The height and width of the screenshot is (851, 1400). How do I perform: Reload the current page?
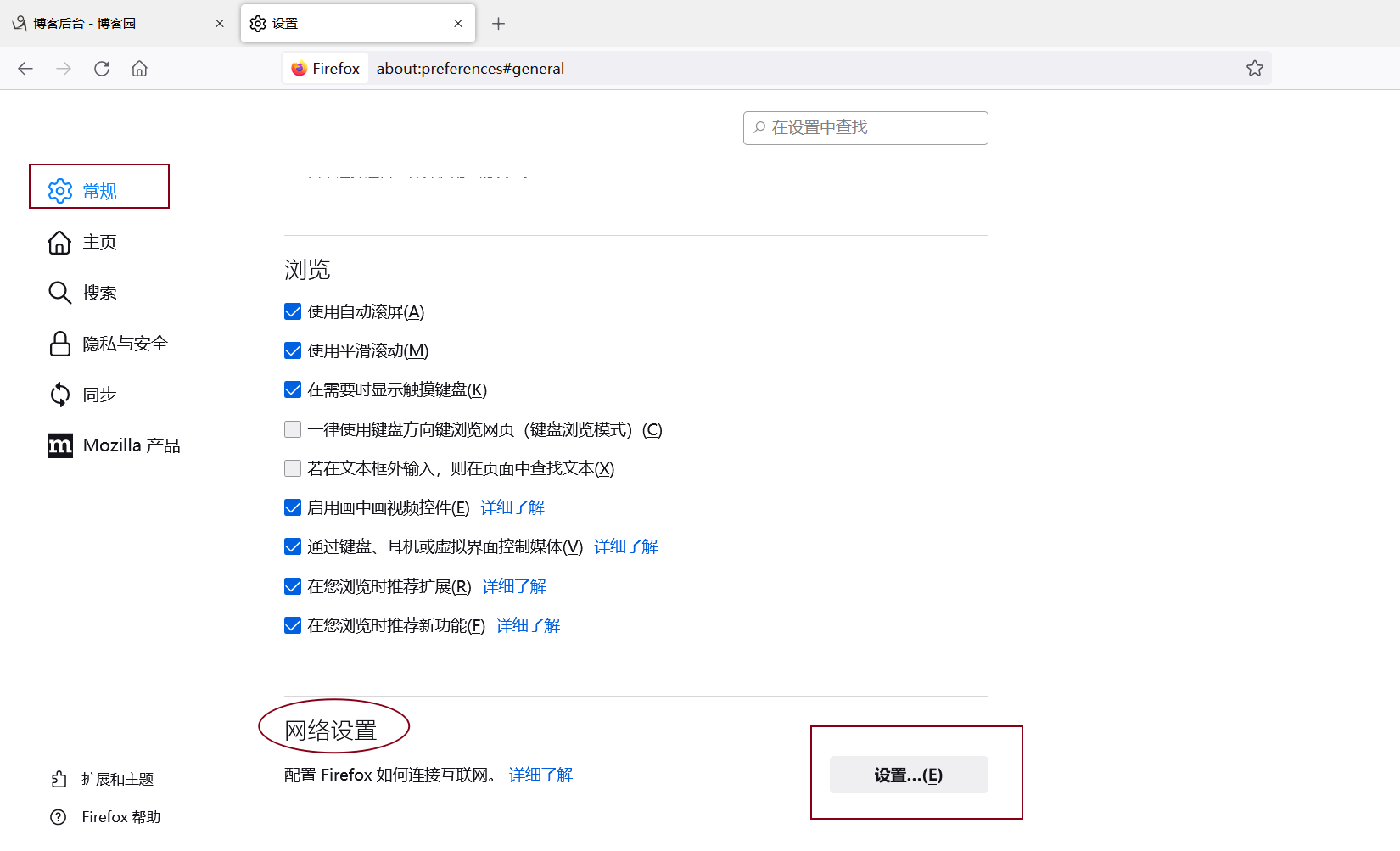click(x=102, y=69)
